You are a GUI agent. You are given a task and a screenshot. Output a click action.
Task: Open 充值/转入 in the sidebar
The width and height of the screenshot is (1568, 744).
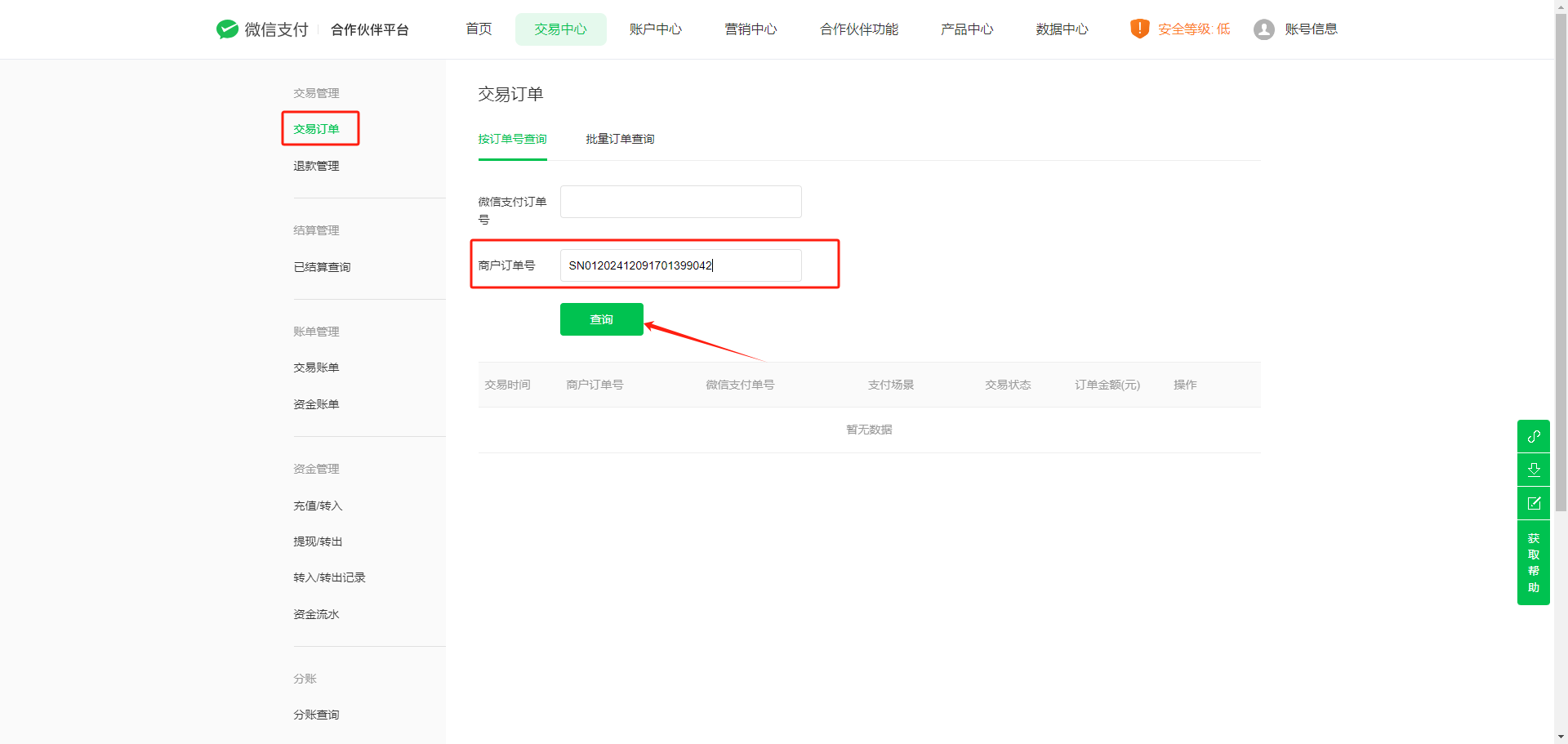[x=318, y=506]
